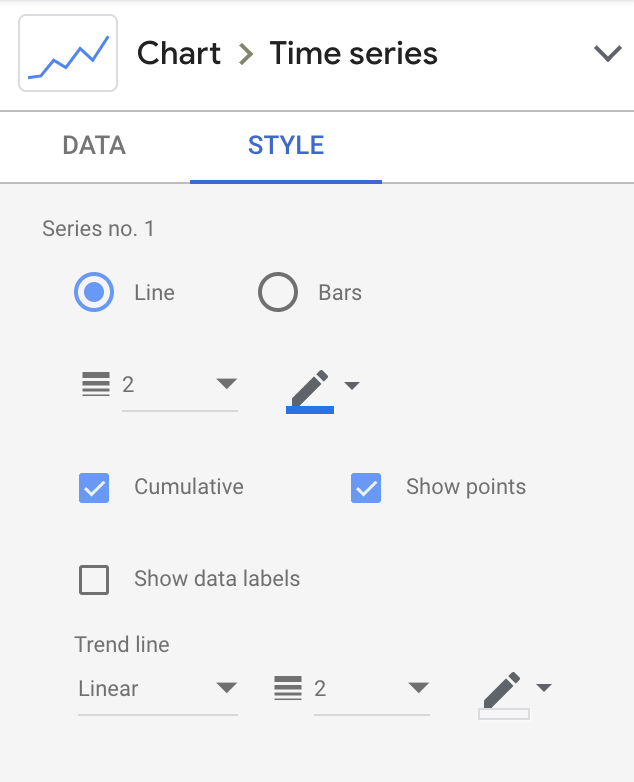Switch to the STYLE tab
634x782 pixels.
tap(286, 146)
